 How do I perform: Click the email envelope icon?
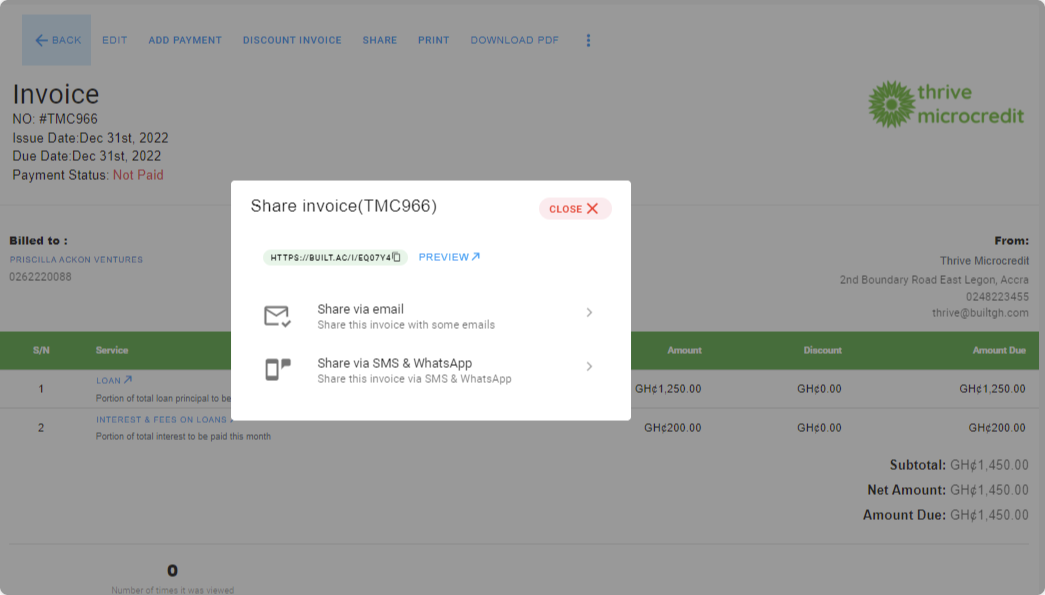click(x=277, y=316)
